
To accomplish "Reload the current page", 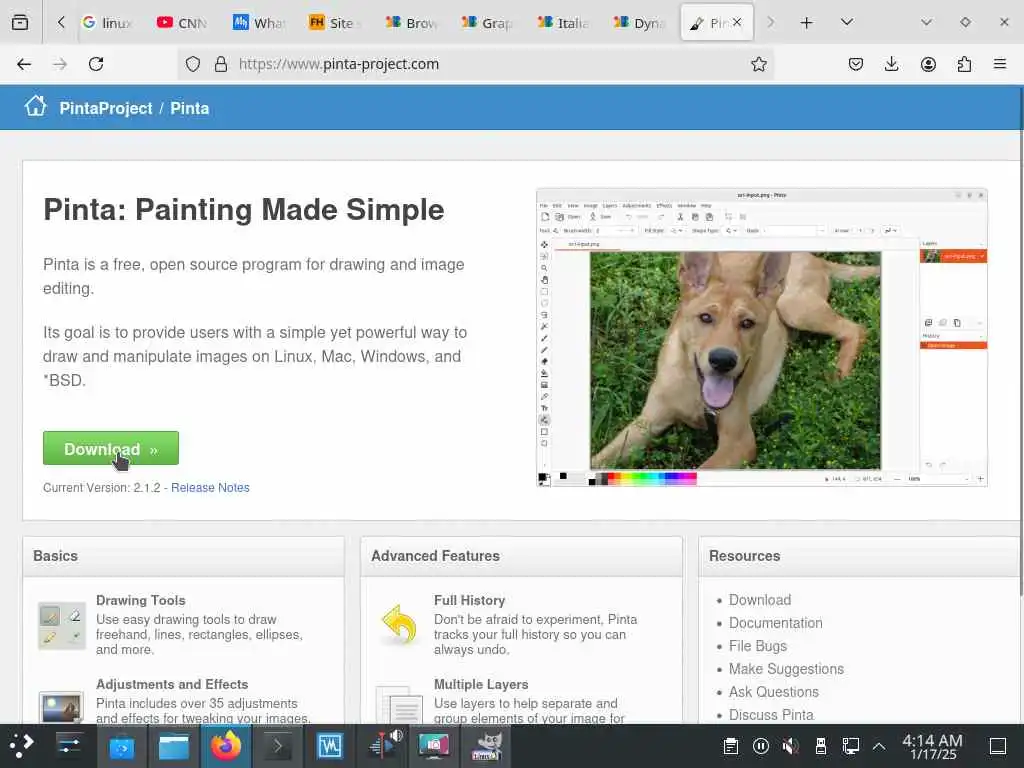I will [x=96, y=64].
